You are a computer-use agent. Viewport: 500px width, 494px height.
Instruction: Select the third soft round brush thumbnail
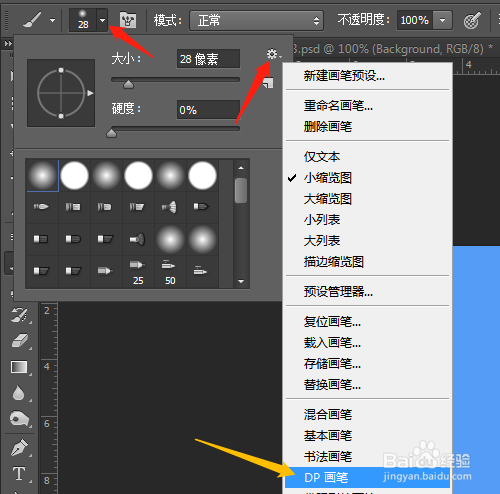point(106,176)
